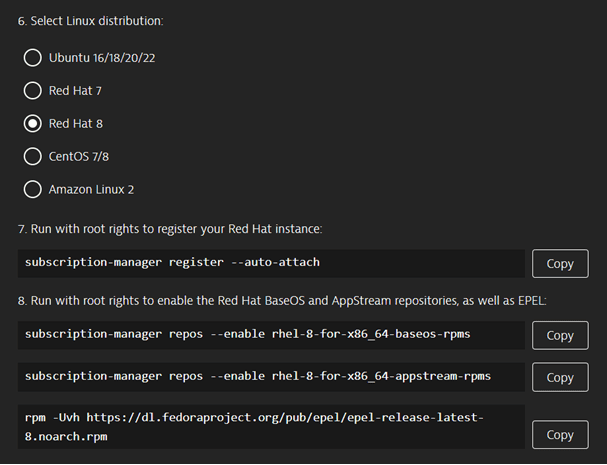Click the register --auto-attach code block
The width and height of the screenshot is (607, 465).
pyautogui.click(x=172, y=263)
